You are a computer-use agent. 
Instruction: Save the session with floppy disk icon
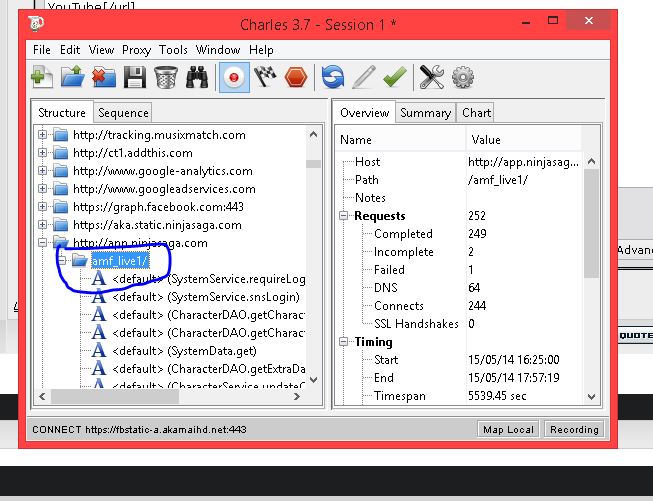[x=134, y=77]
